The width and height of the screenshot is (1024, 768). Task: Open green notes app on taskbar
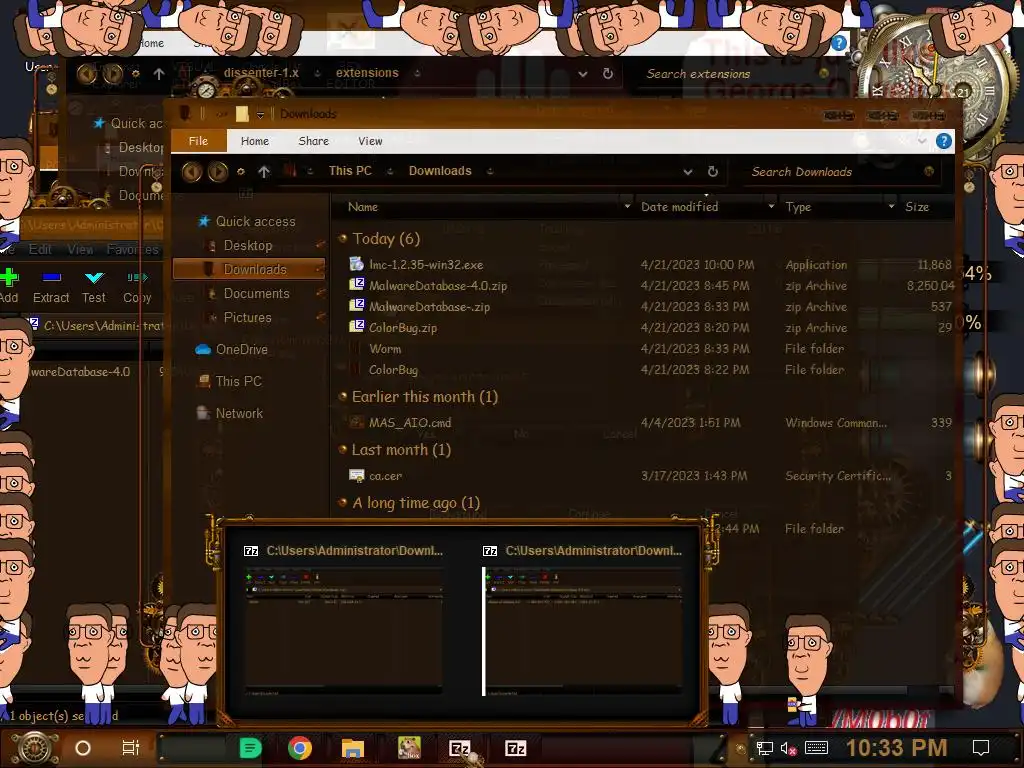click(x=250, y=748)
